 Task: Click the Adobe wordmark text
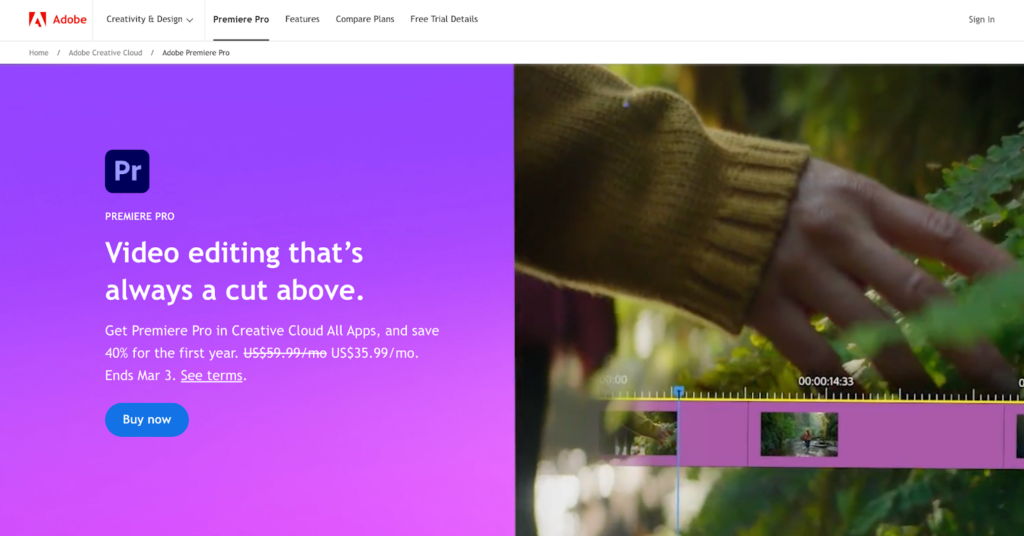click(x=70, y=20)
